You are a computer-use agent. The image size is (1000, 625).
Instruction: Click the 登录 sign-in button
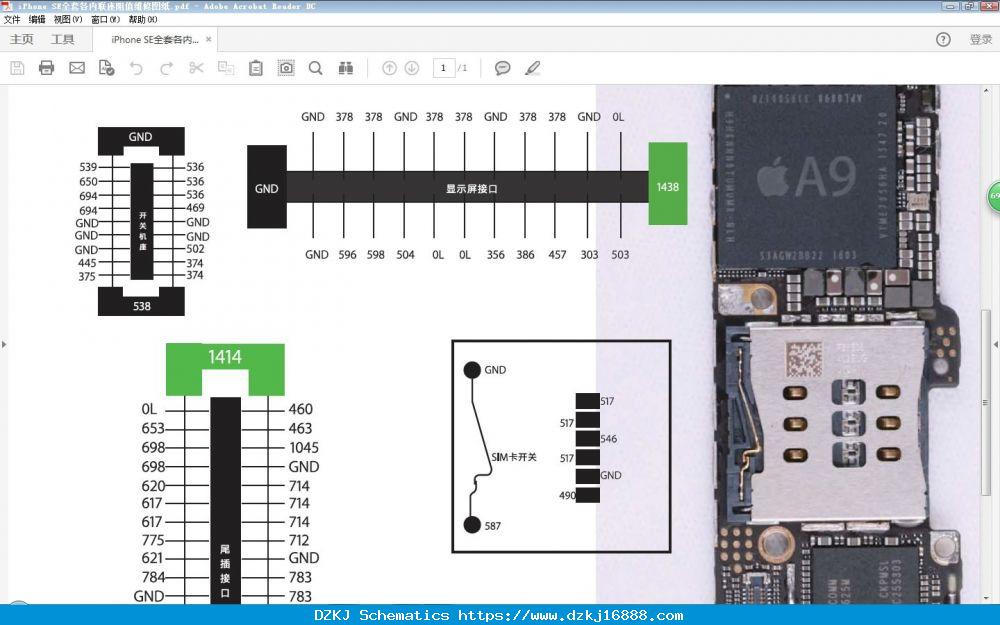981,40
